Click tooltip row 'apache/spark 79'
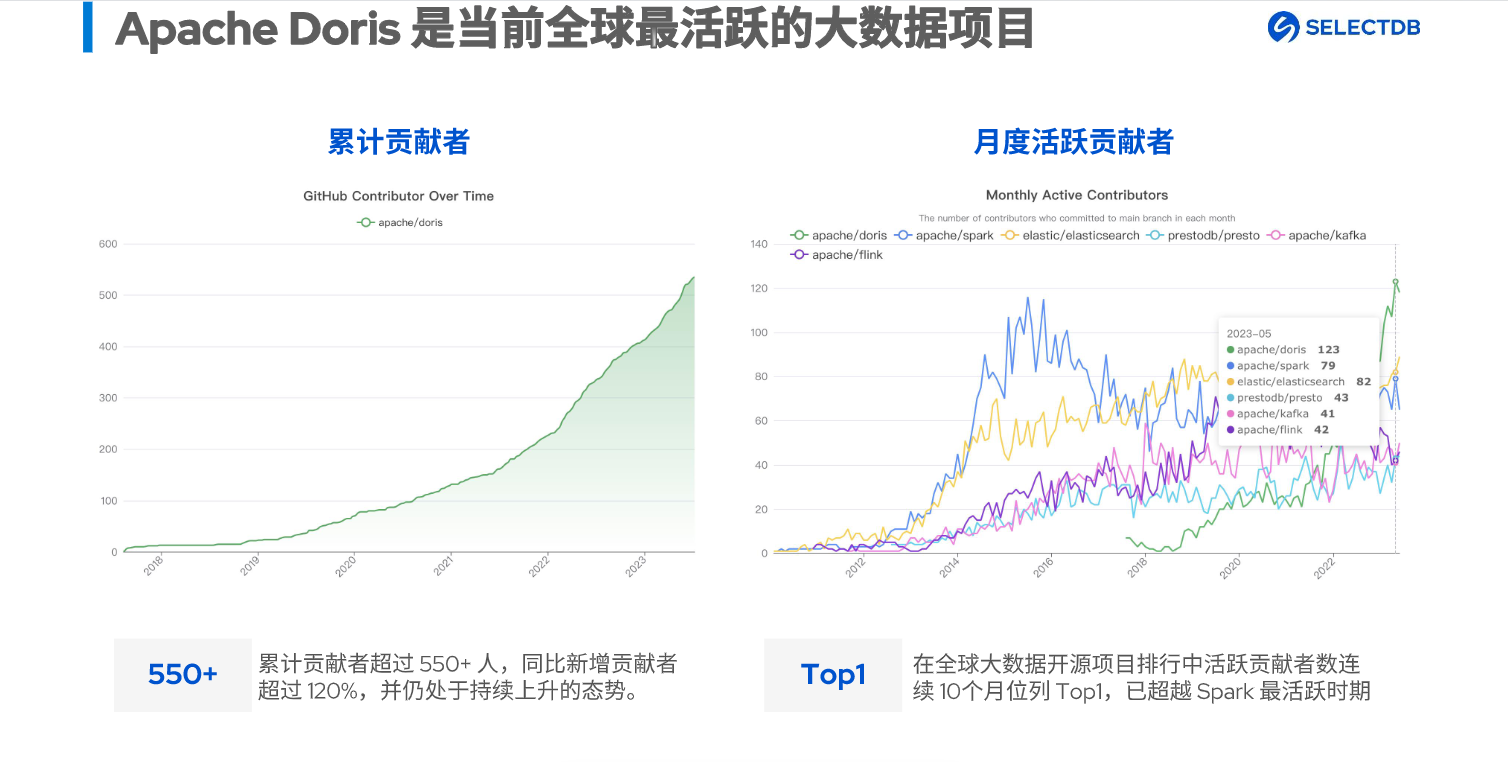This screenshot has width=1508, height=762. [x=1281, y=366]
